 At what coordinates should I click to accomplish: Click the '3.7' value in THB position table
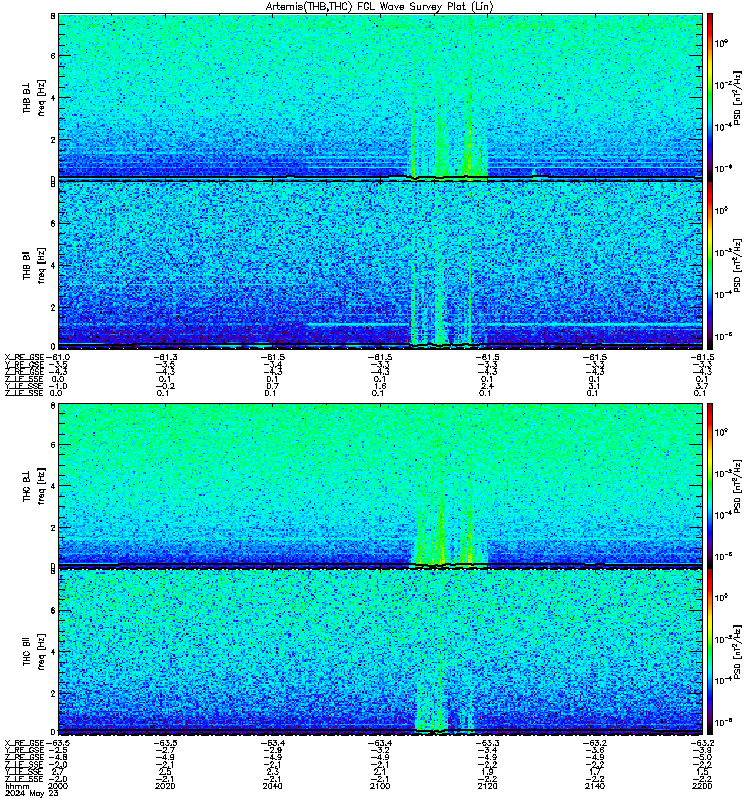pyautogui.click(x=702, y=386)
